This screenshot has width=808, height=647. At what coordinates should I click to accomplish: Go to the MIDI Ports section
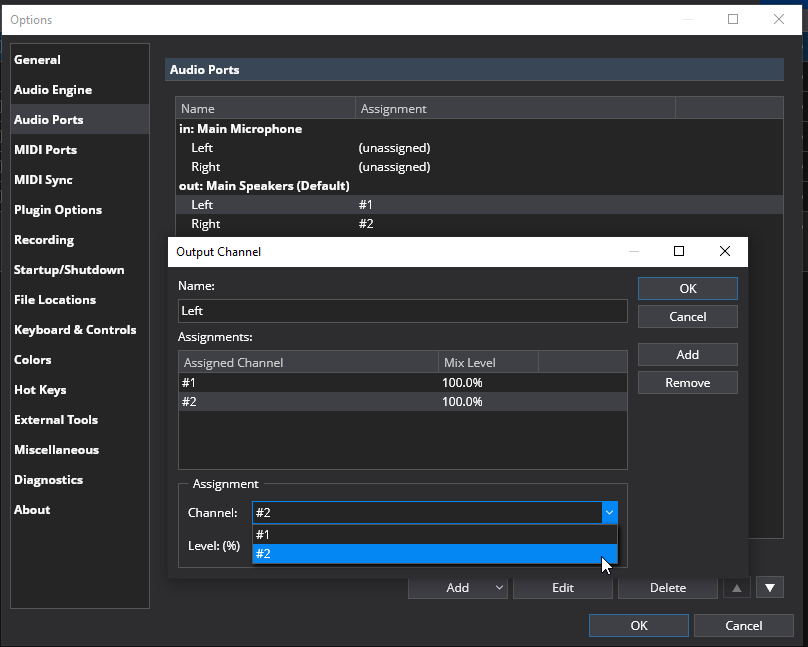(80, 150)
